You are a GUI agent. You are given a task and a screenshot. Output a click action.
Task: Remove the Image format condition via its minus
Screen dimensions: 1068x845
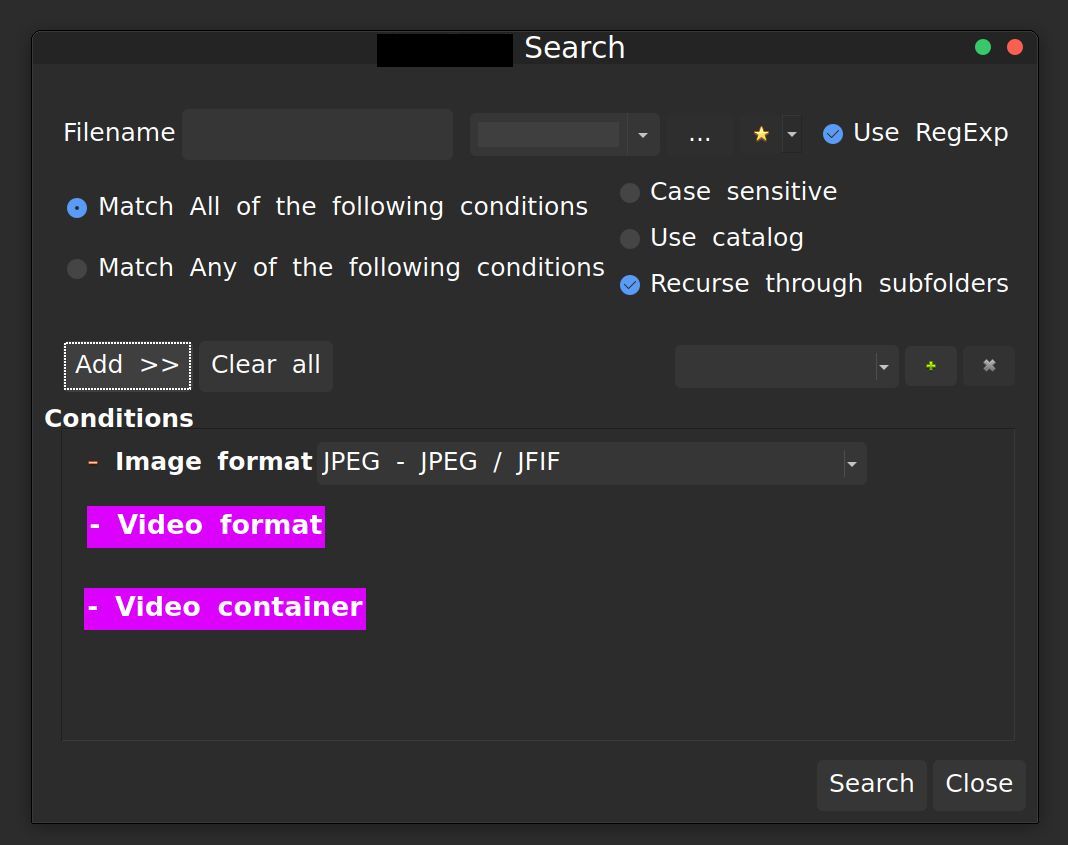pos(93,462)
